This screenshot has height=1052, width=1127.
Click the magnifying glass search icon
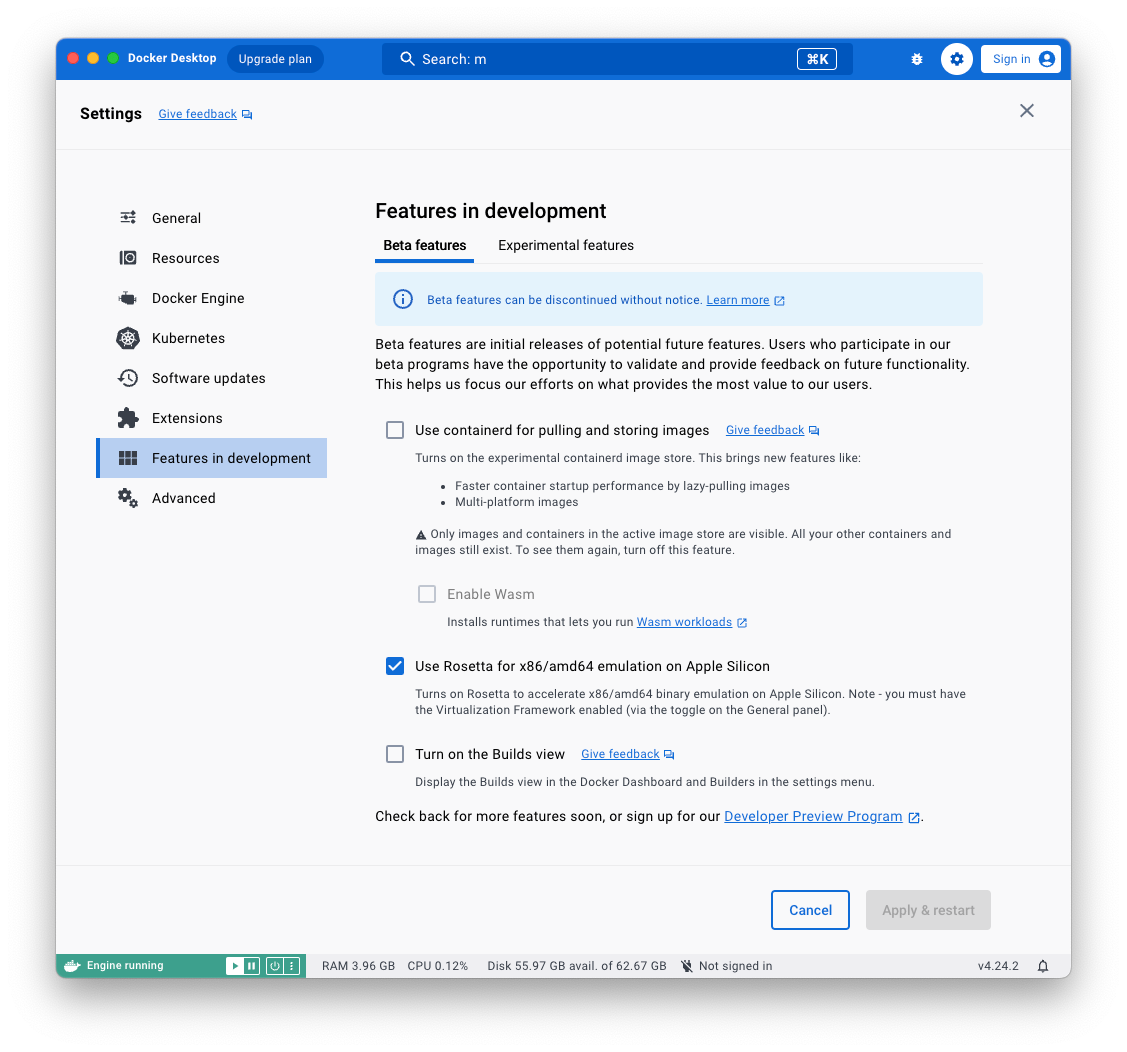(408, 59)
